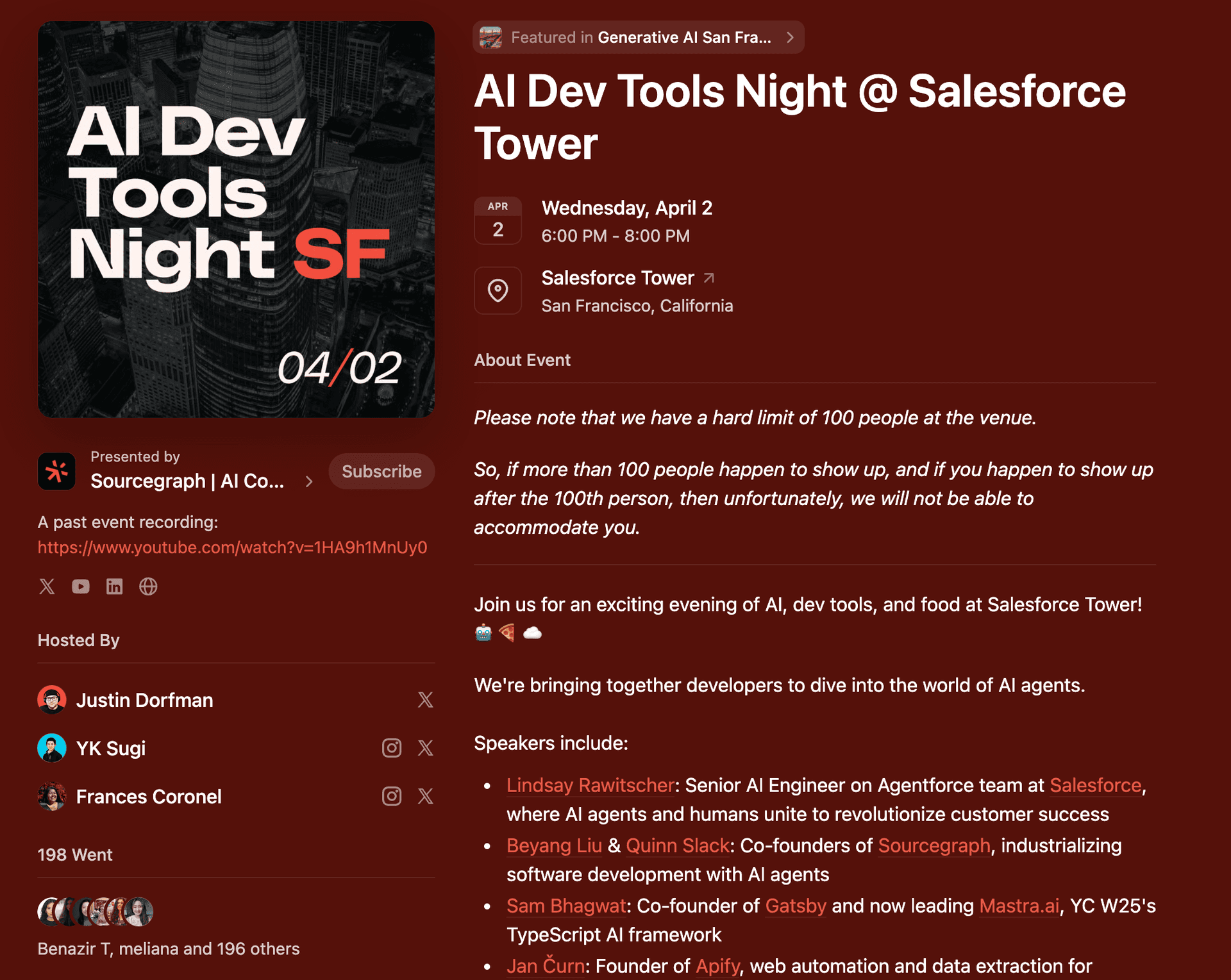Viewport: 1231px width, 980px height.
Task: Click the location pin icon
Action: coord(498,290)
